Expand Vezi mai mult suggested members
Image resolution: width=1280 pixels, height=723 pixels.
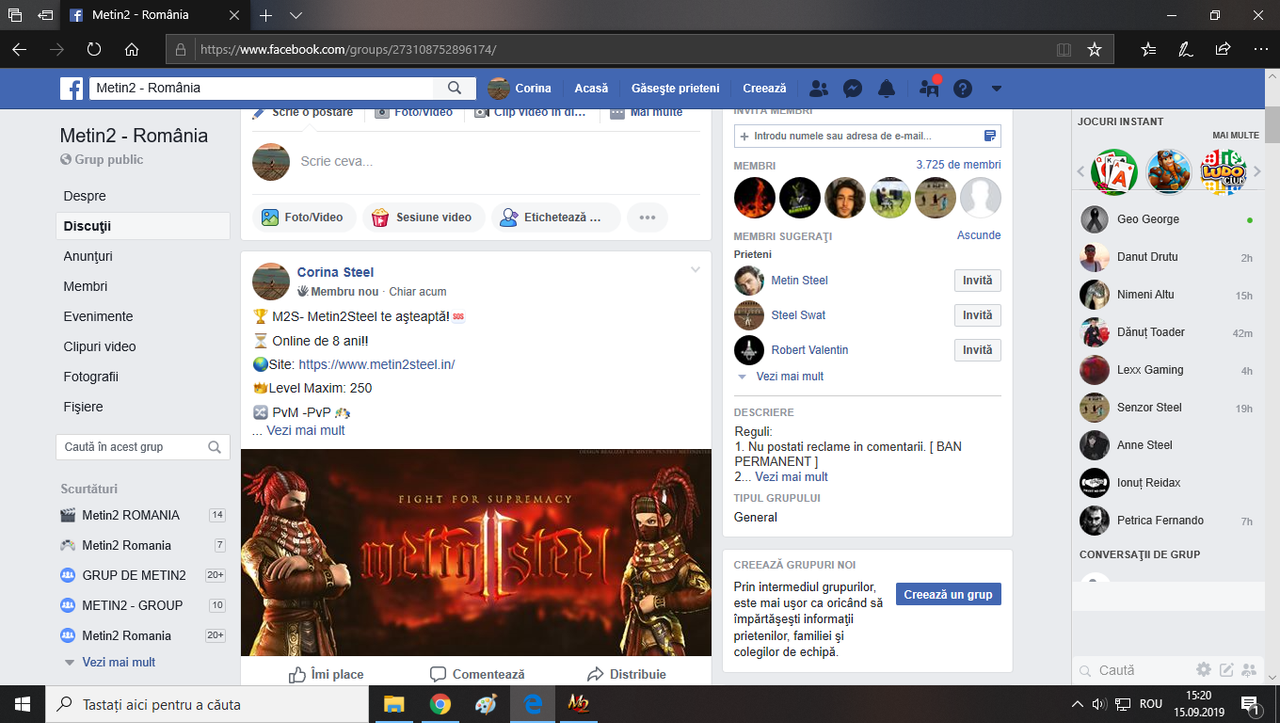790,376
